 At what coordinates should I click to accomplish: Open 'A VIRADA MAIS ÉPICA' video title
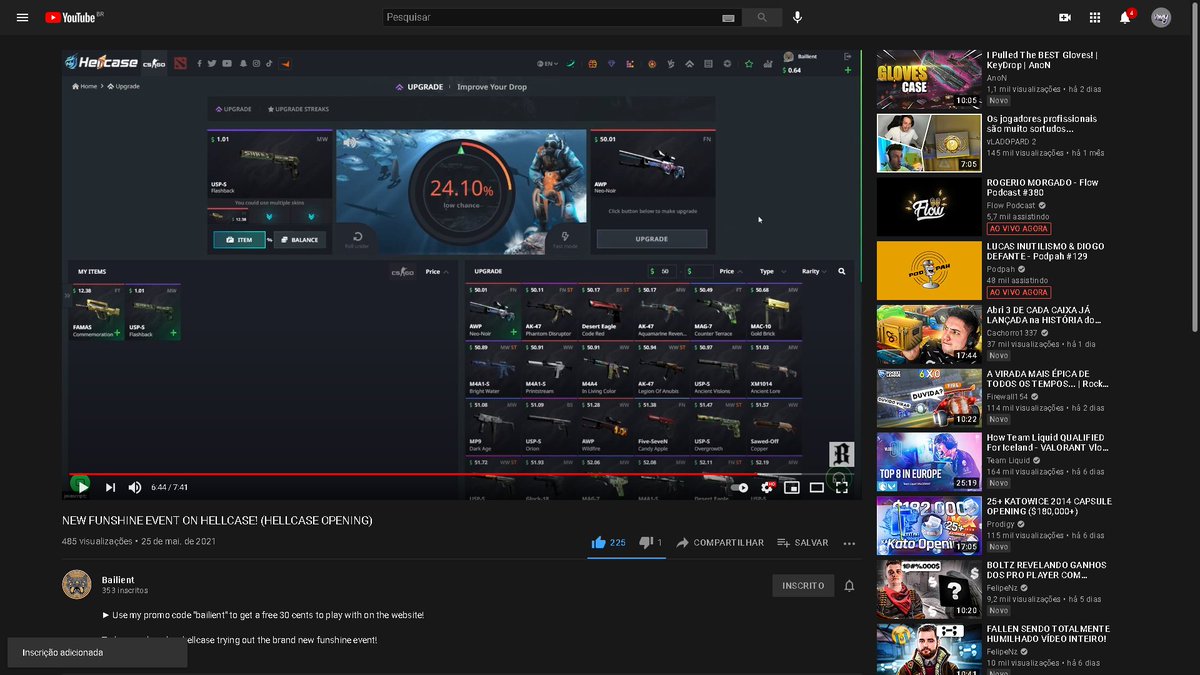(1048, 379)
